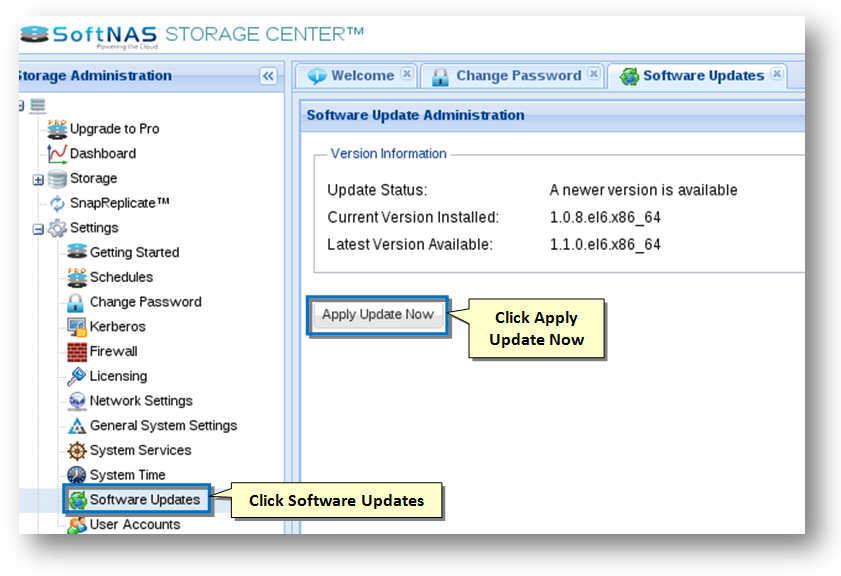Click the System Time clock icon

(77, 475)
